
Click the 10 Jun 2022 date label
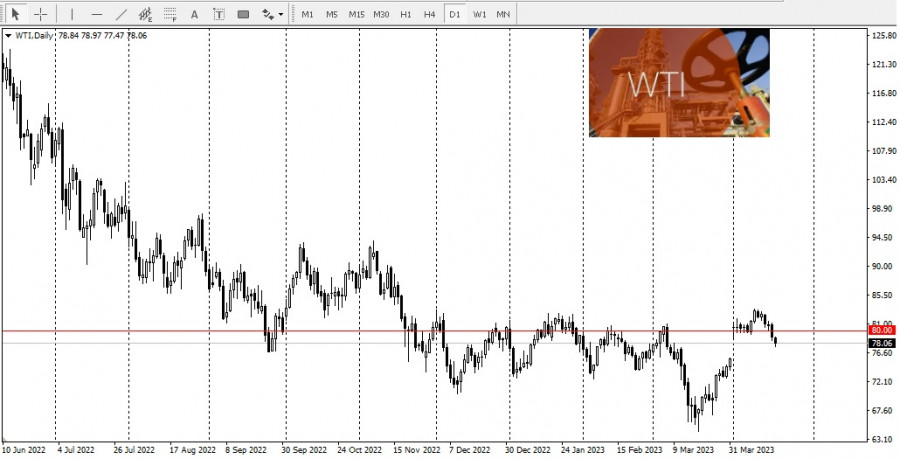pos(23,450)
